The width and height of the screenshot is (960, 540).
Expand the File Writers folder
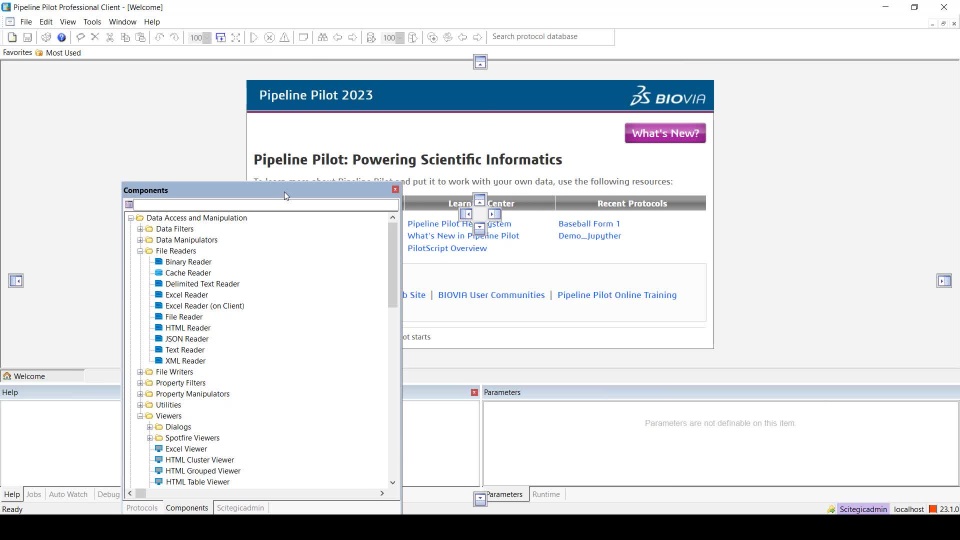pyautogui.click(x=140, y=372)
